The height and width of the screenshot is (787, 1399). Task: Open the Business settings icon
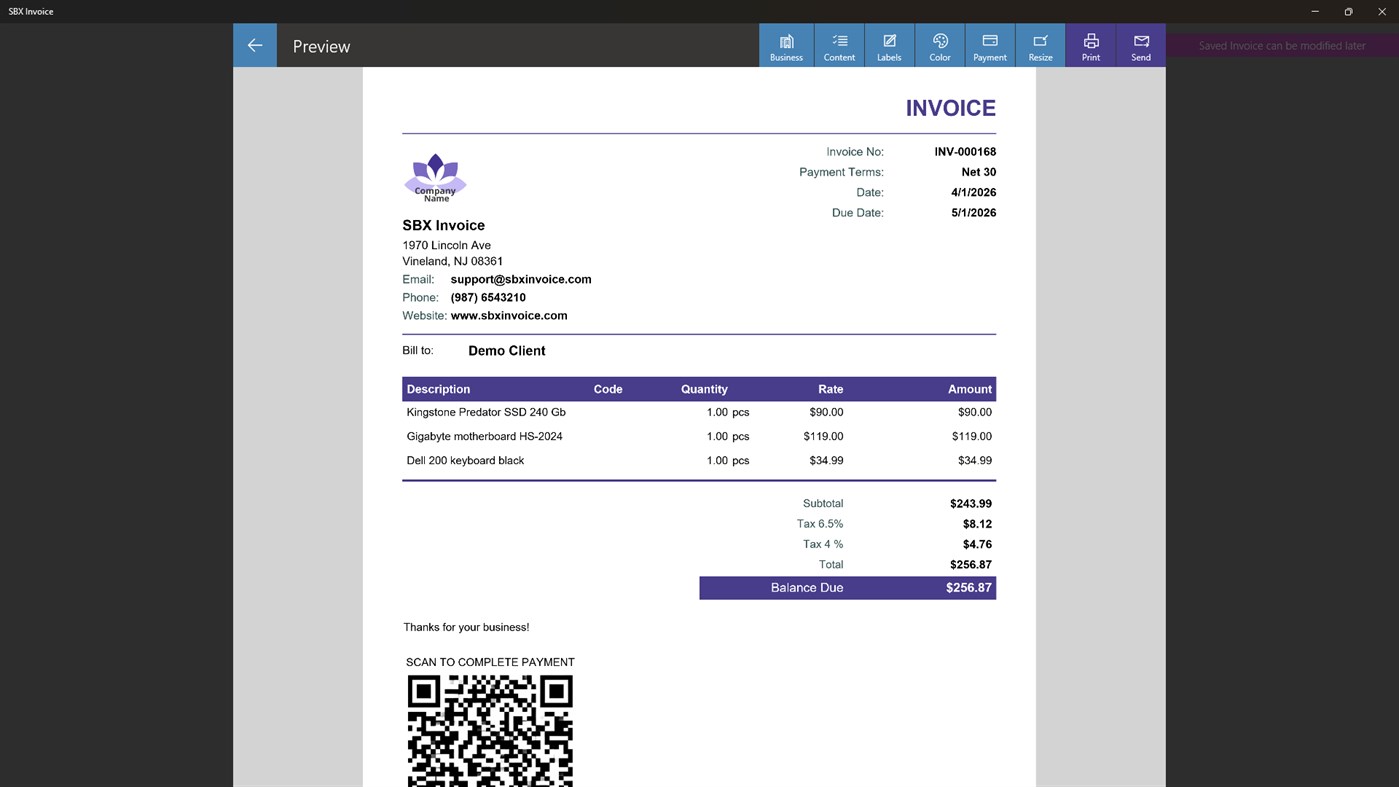click(x=785, y=44)
